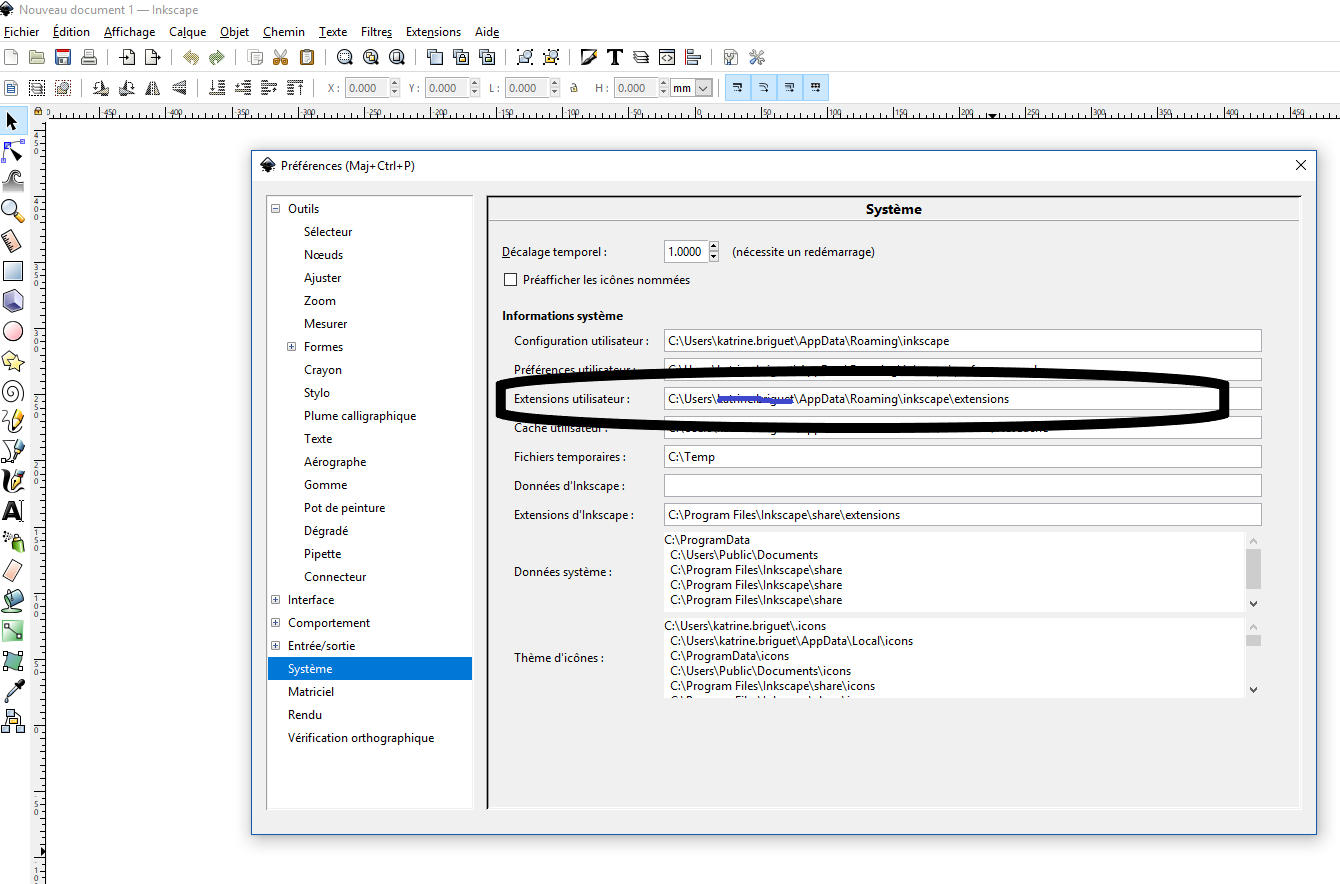Pick the Star and polygon tool
Viewport: 1340px width, 884px height.
13,360
